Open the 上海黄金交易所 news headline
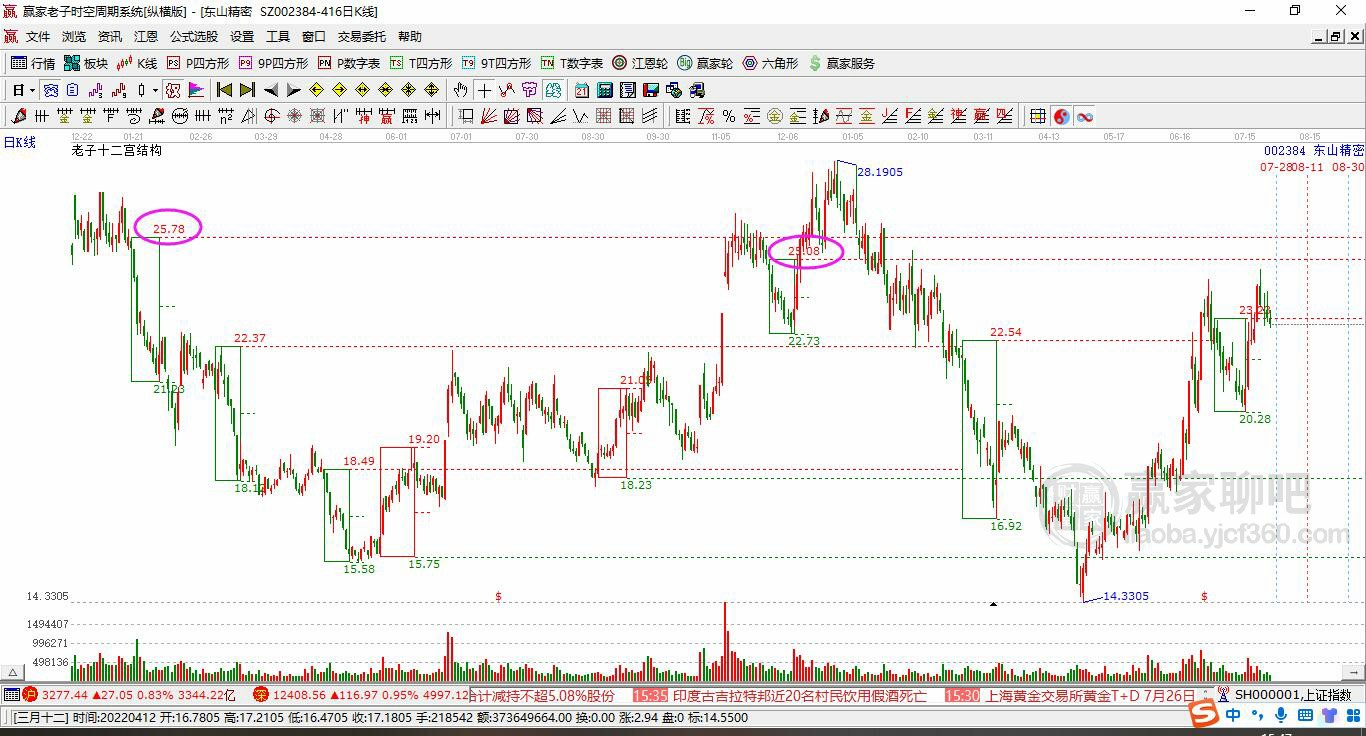The width and height of the screenshot is (1366, 736). (x=1090, y=695)
